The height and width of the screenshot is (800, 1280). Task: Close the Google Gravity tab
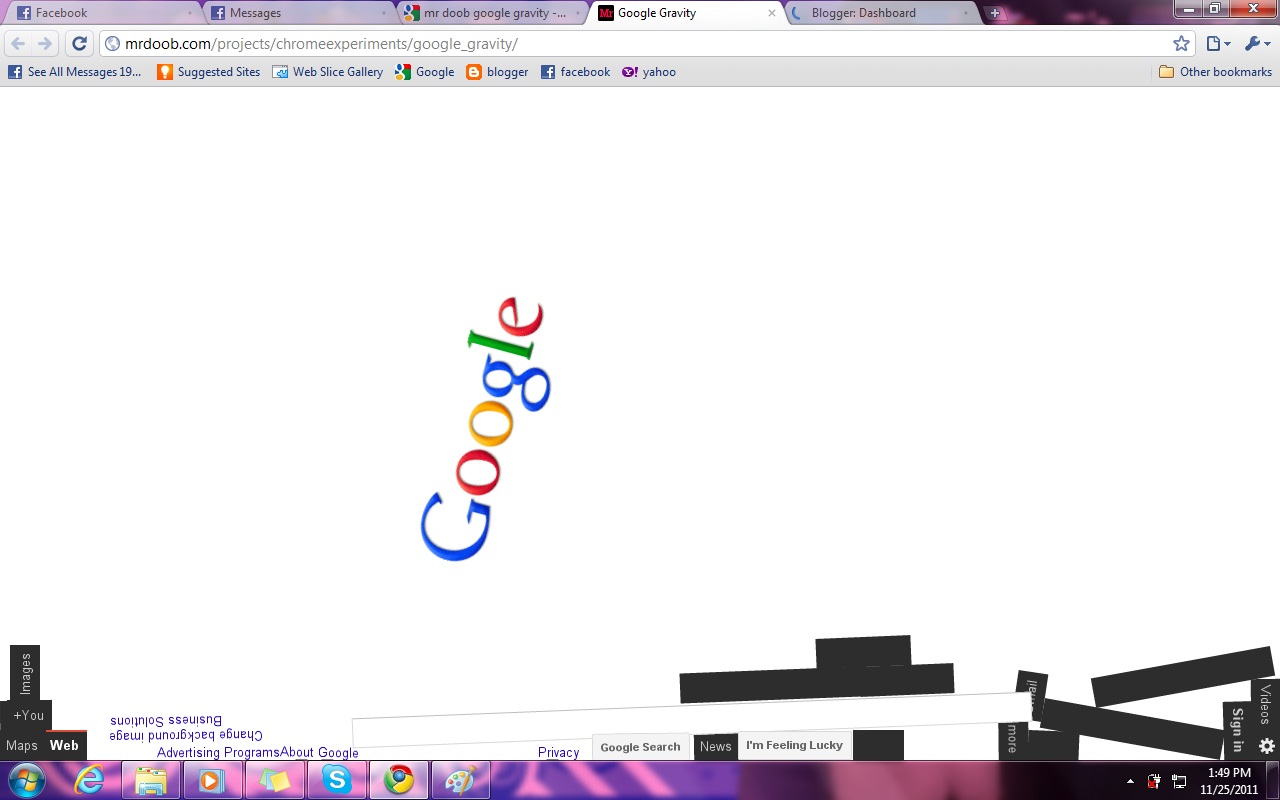(x=771, y=13)
